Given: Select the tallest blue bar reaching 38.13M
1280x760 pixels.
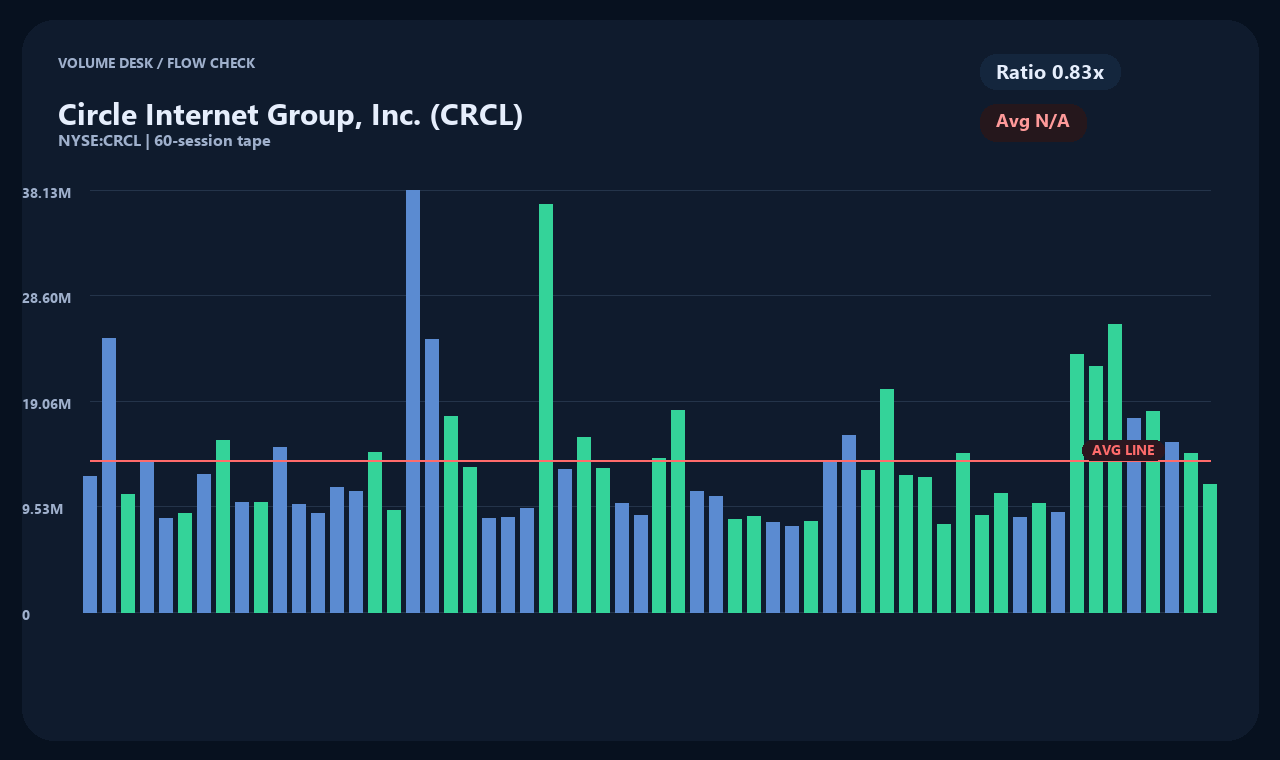Looking at the screenshot, I should click(413, 401).
